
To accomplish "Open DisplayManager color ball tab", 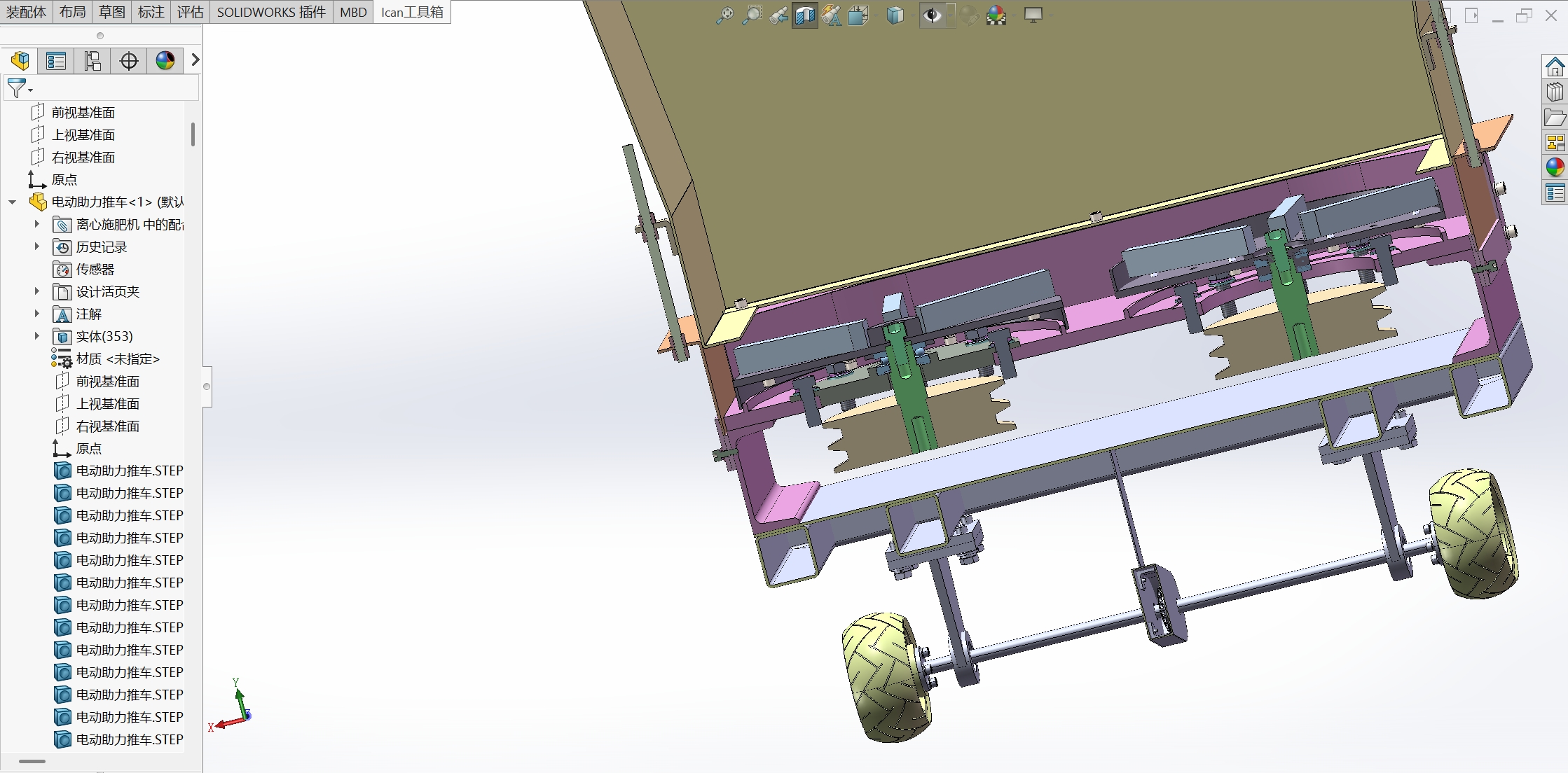I will click(x=165, y=61).
